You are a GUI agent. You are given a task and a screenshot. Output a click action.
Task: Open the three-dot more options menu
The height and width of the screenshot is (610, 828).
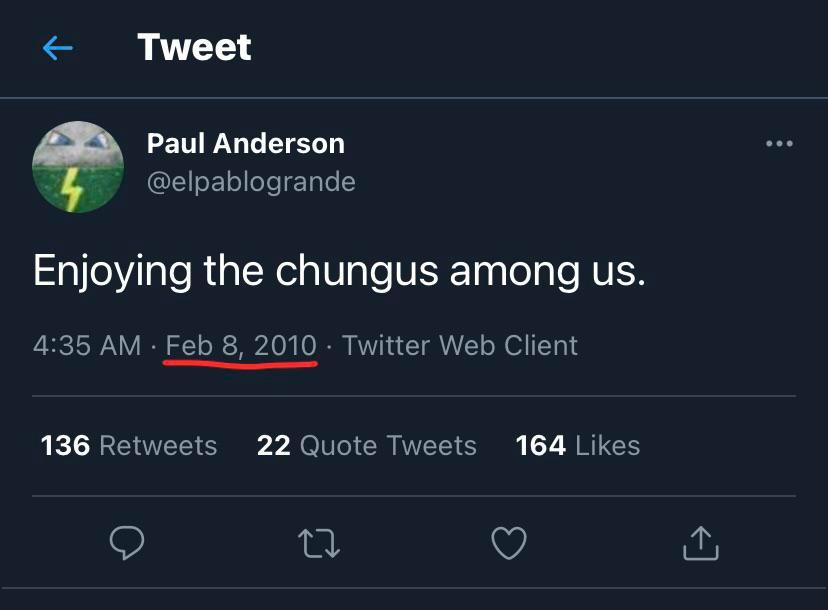pos(779,144)
